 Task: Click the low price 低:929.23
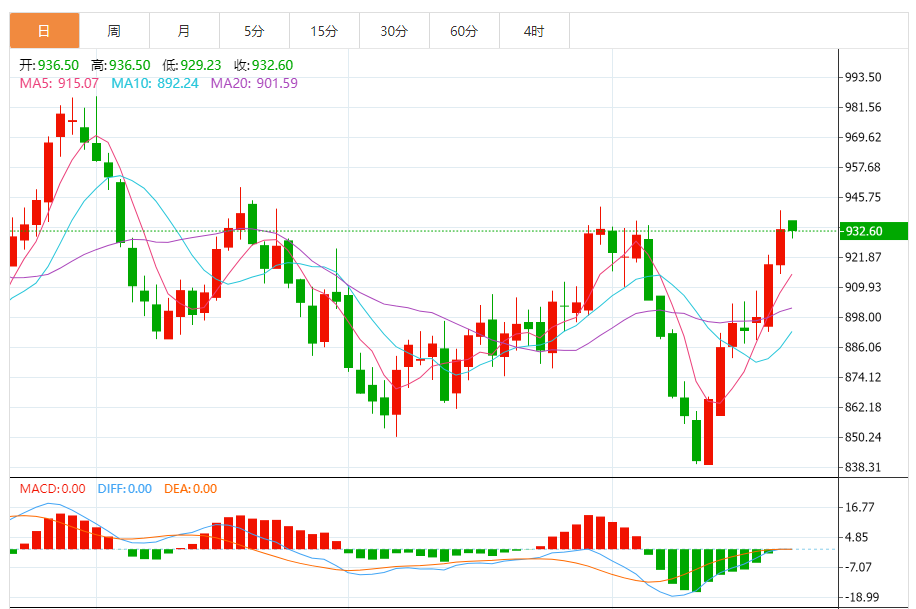192,65
